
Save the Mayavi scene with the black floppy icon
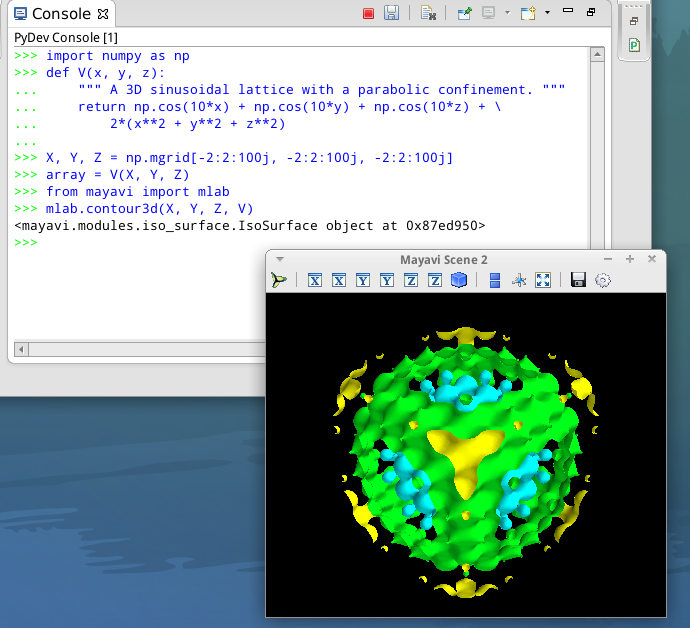[x=578, y=280]
